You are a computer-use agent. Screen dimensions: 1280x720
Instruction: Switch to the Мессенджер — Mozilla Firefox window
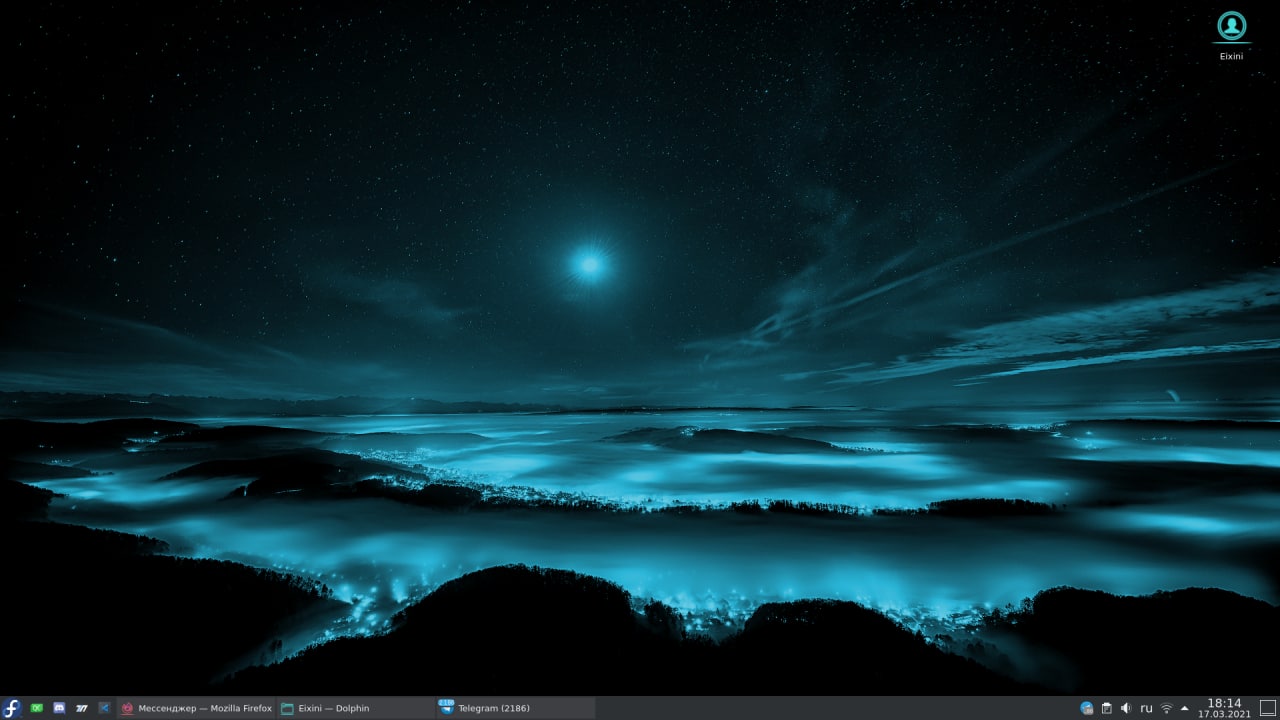tap(196, 708)
